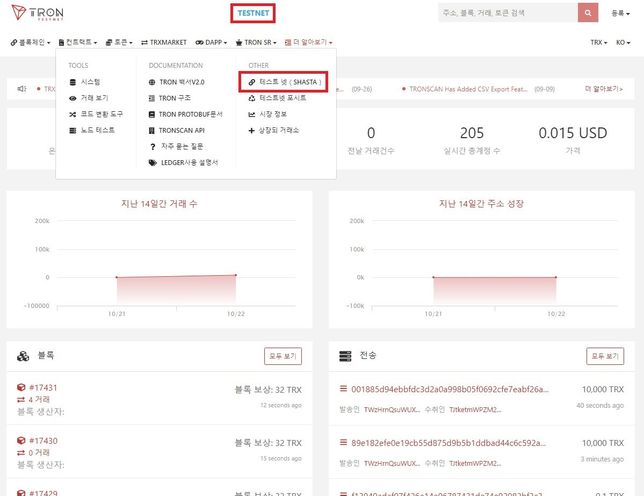The image size is (644, 496).
Task: Click the announcement speaker icon
Action: (x=21, y=89)
